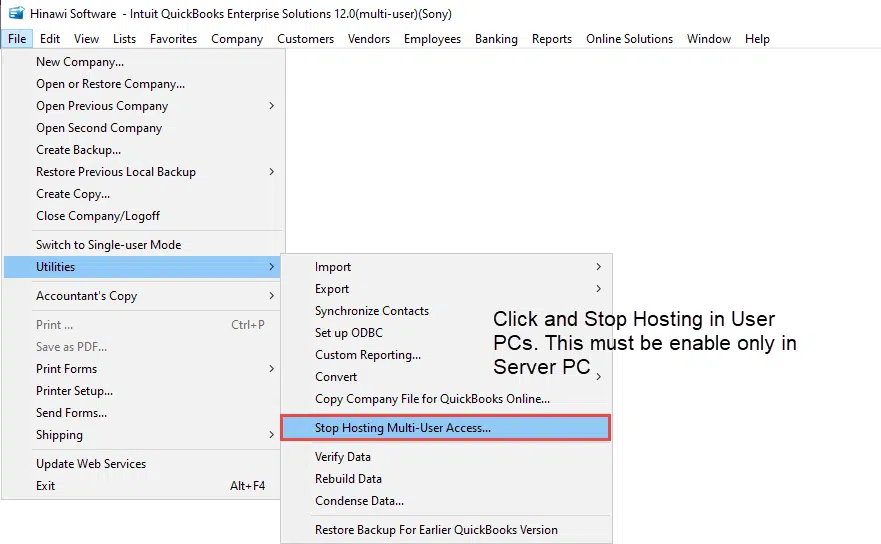Open the Reports menu
The height and width of the screenshot is (544, 881).
coord(552,39)
